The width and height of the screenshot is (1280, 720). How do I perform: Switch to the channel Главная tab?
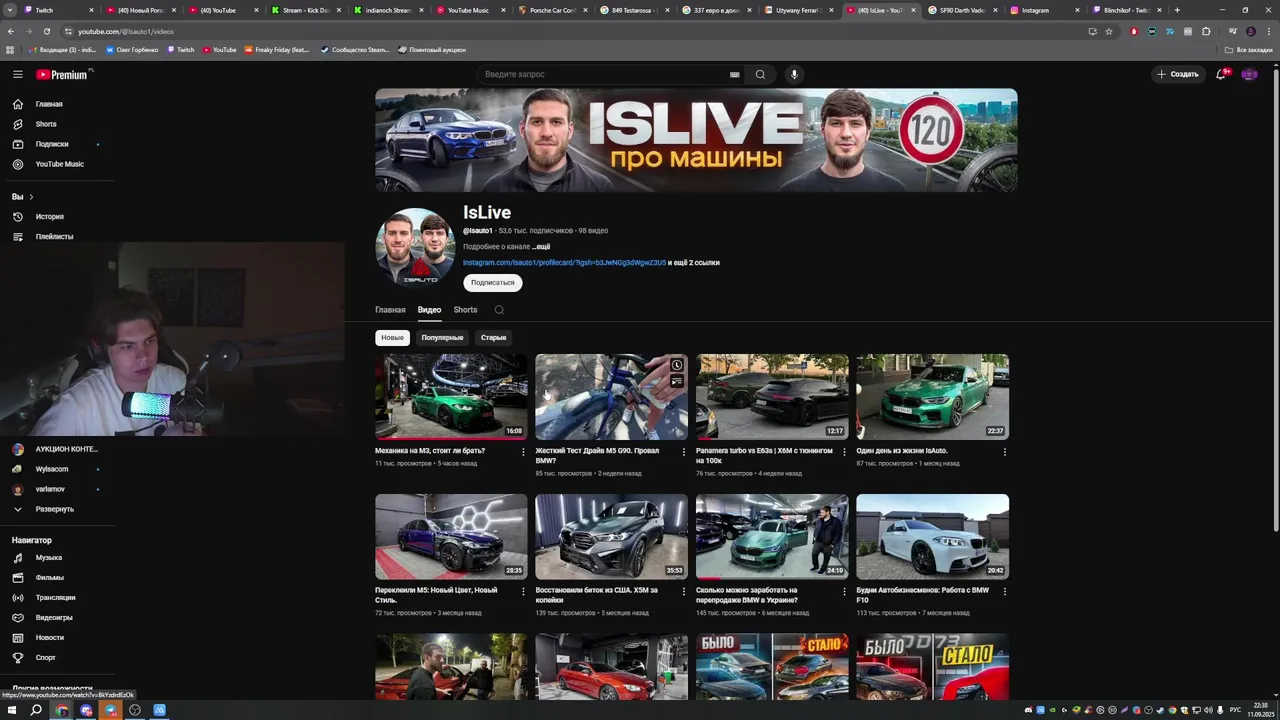coord(390,310)
